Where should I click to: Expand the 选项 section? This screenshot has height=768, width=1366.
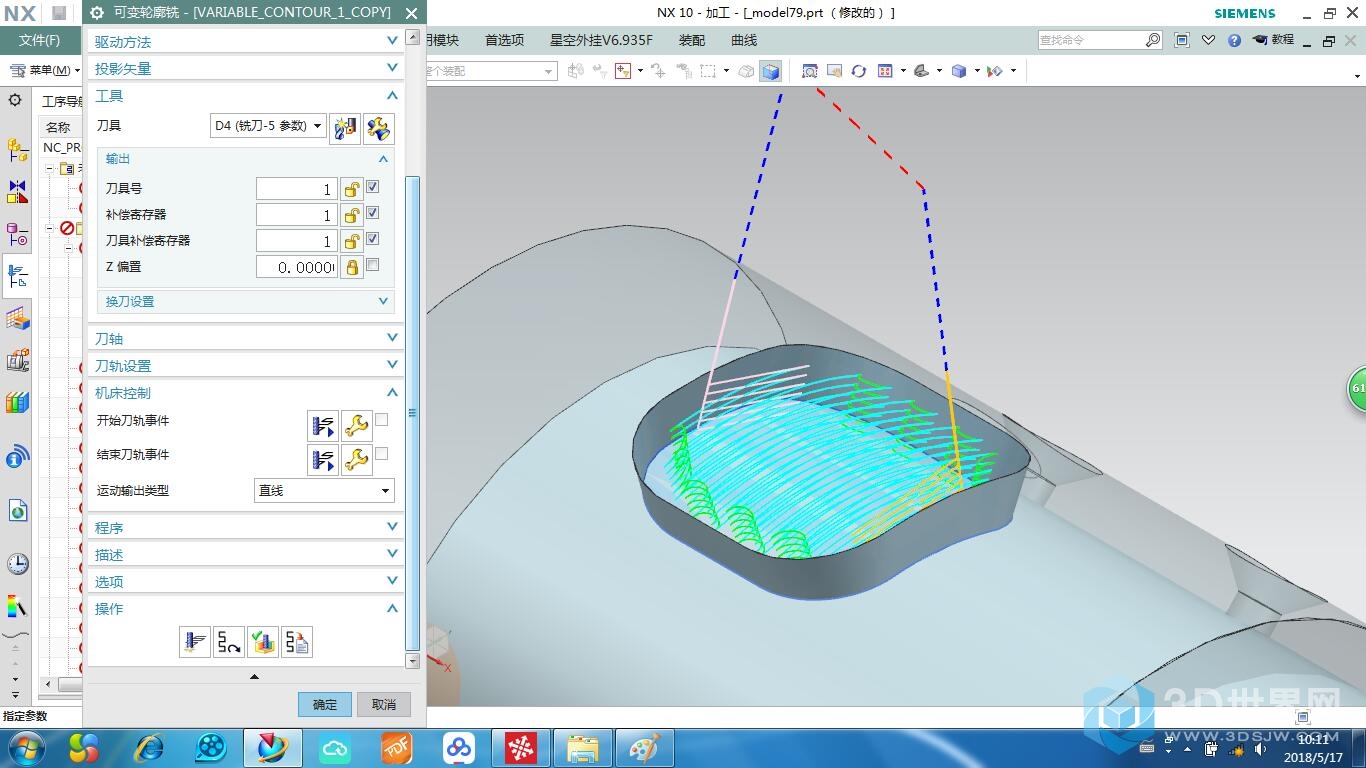[246, 581]
